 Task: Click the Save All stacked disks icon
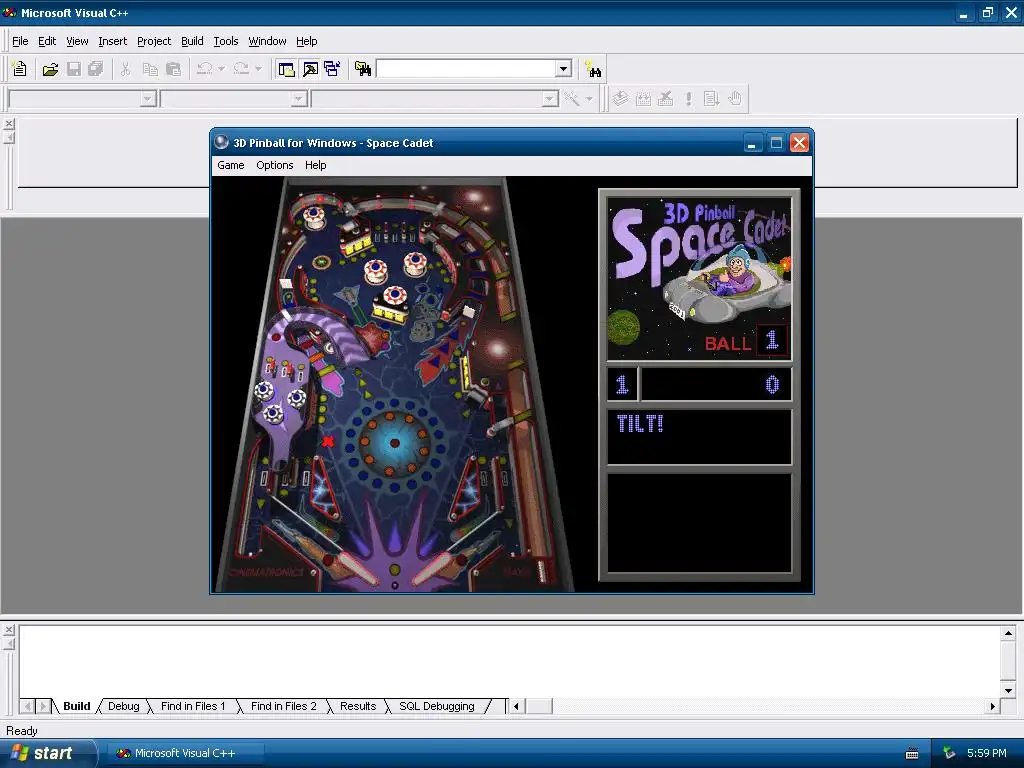click(x=95, y=69)
